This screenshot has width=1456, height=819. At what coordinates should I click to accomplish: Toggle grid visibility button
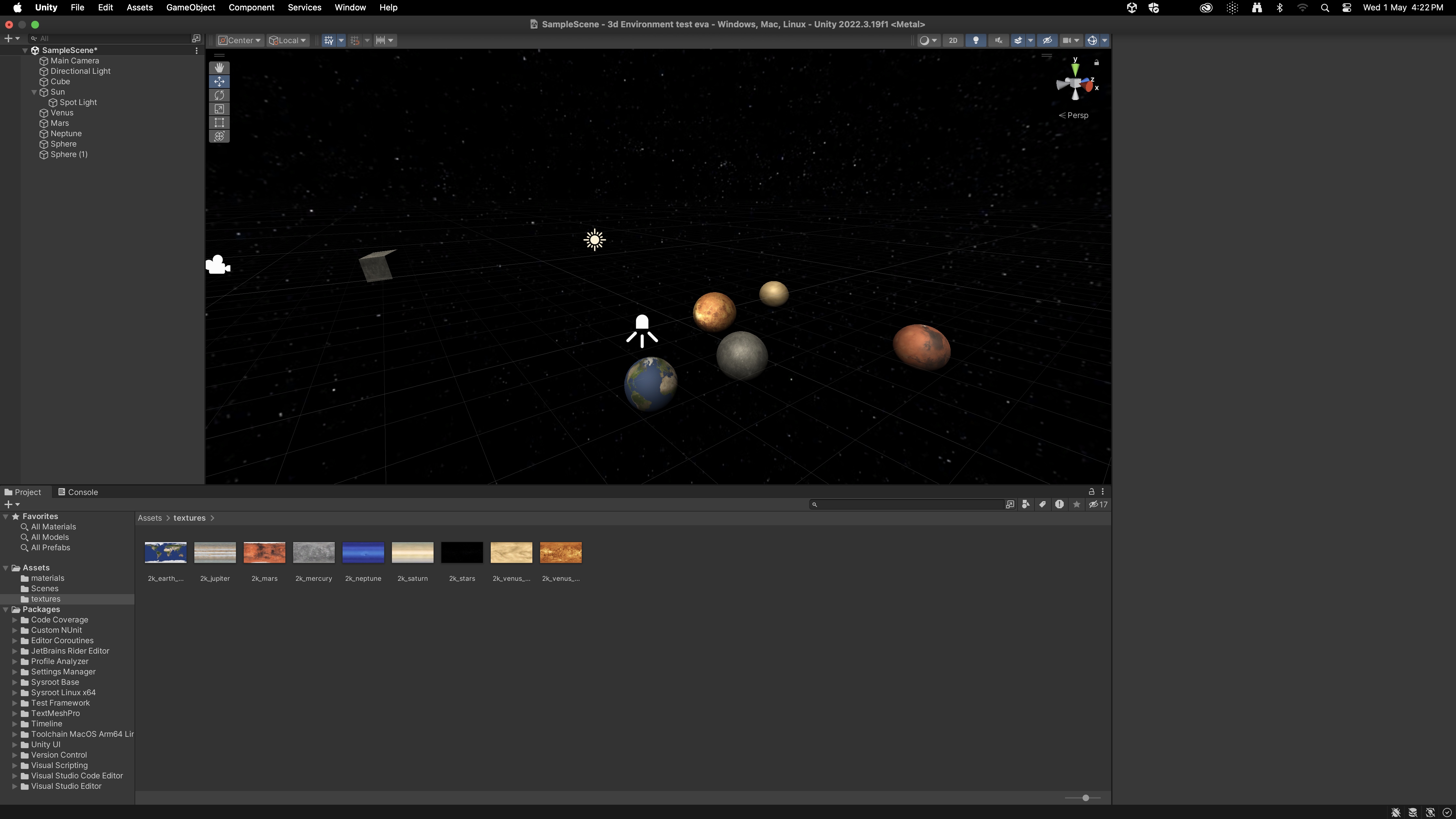(x=328, y=40)
